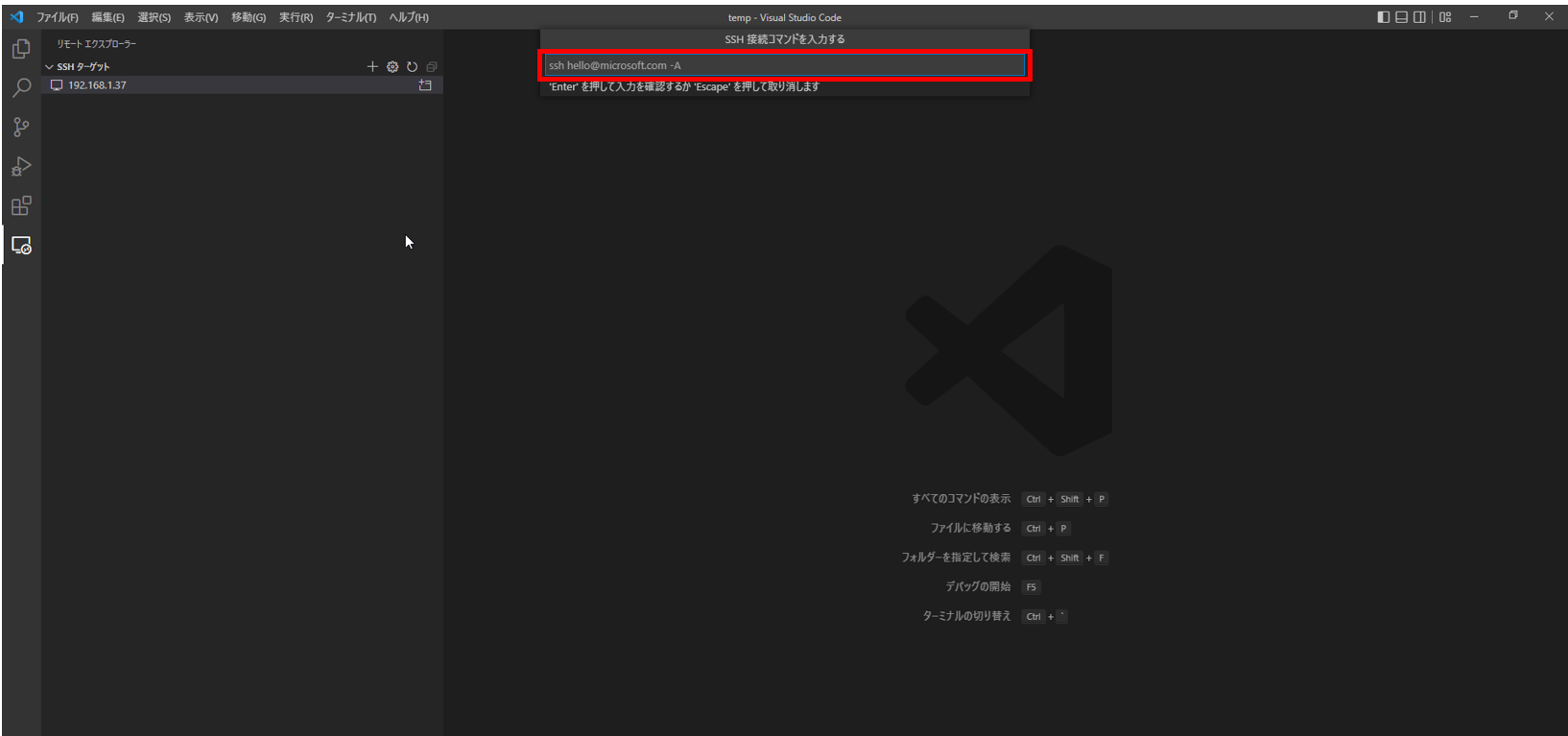Screen dimensions: 1568x736
Task: Click the すべてのコマンドの表示 shortcut hint
Action: pyautogui.click(x=961, y=499)
